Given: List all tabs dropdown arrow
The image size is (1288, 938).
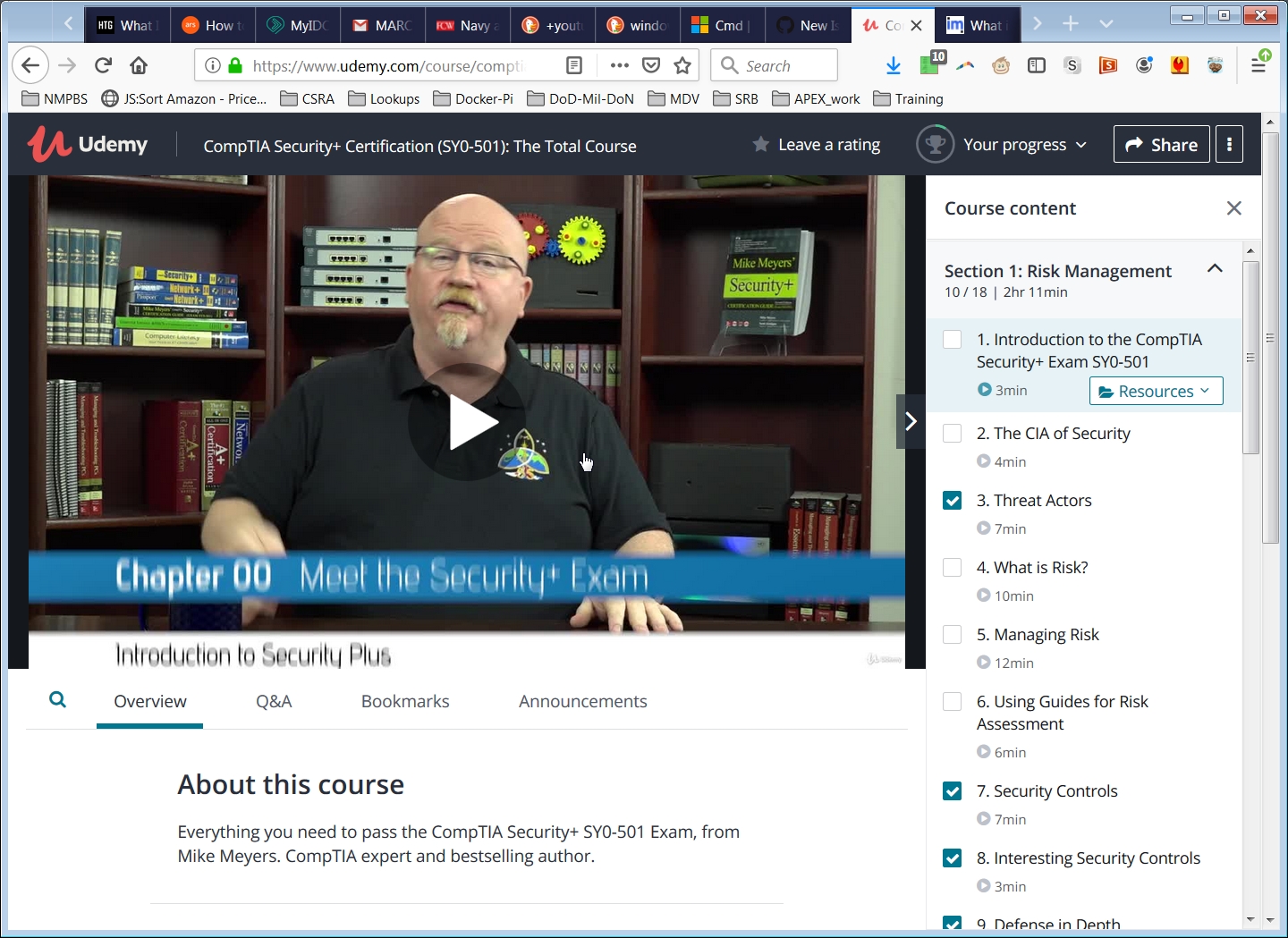Looking at the screenshot, I should click(x=1106, y=24).
